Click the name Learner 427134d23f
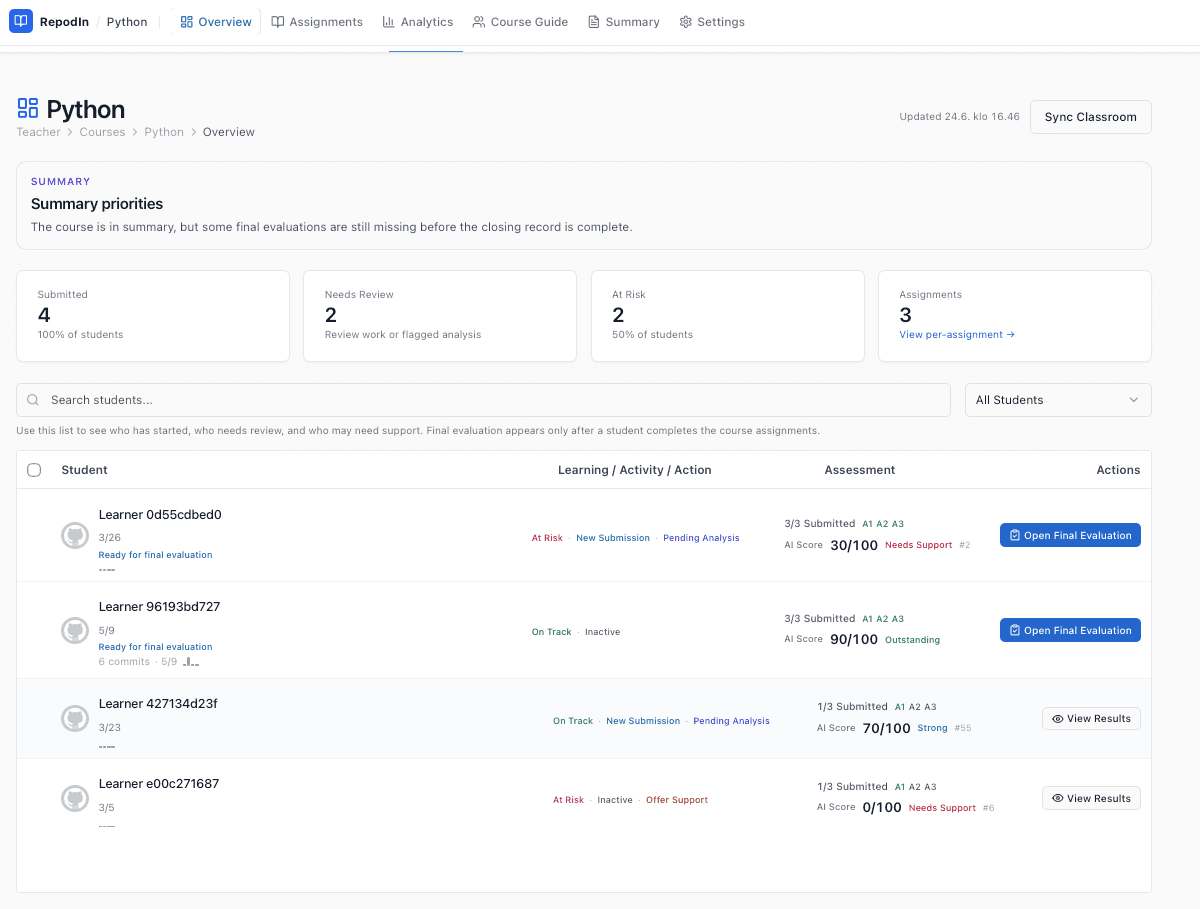 (x=158, y=704)
